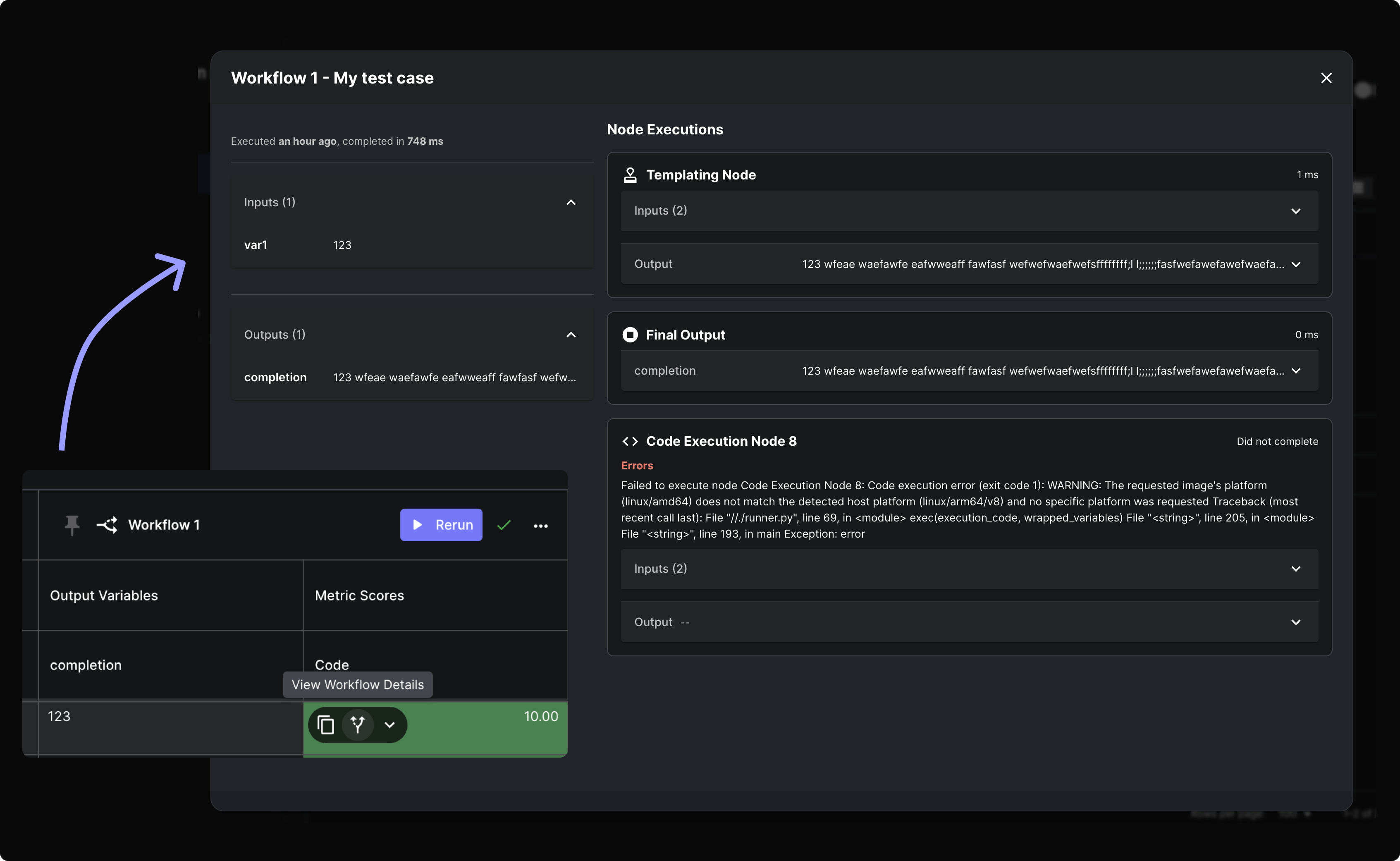
Task: Click View Workflow Details fork icon
Action: [x=358, y=725]
